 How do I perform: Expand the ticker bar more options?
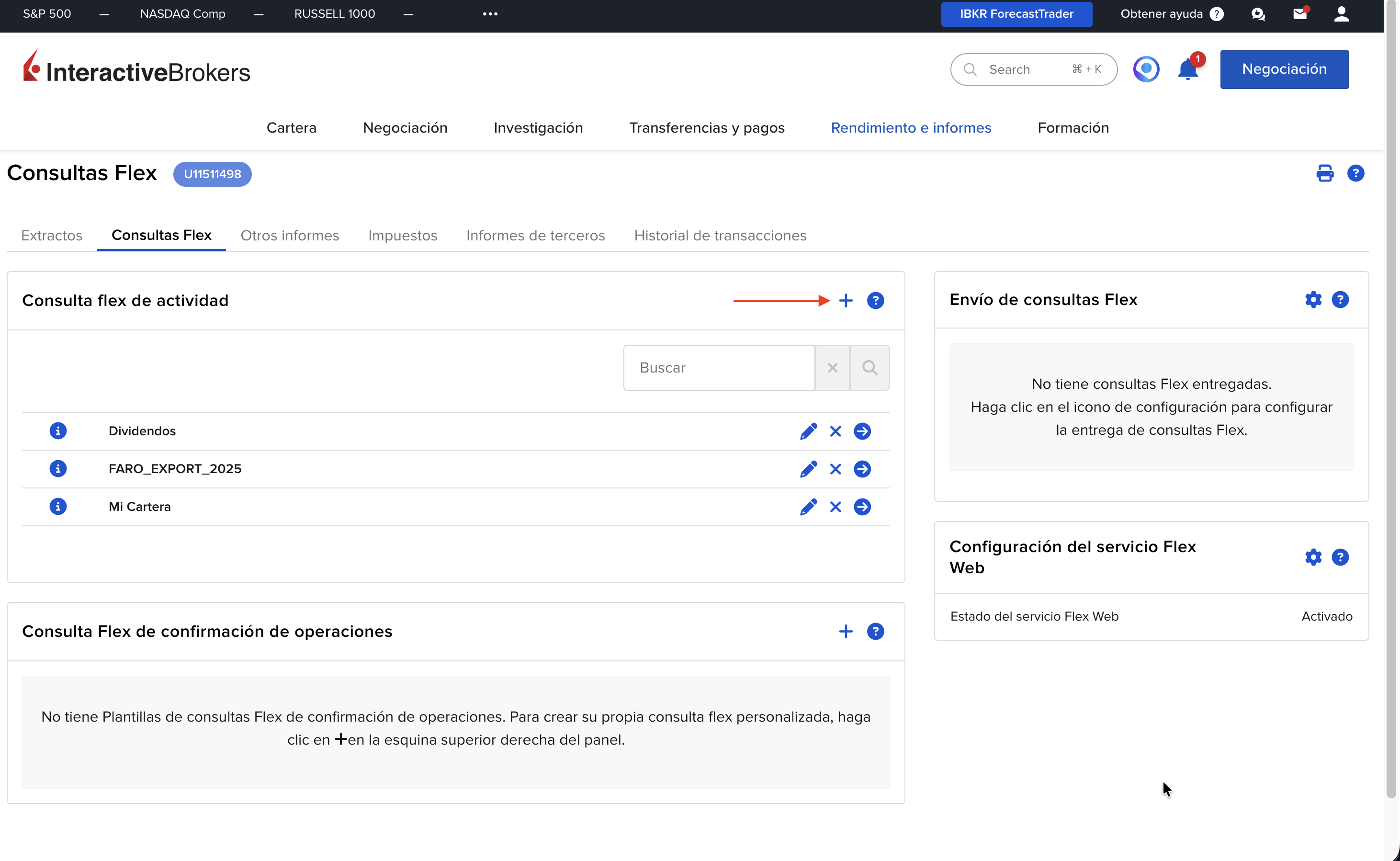click(x=490, y=14)
